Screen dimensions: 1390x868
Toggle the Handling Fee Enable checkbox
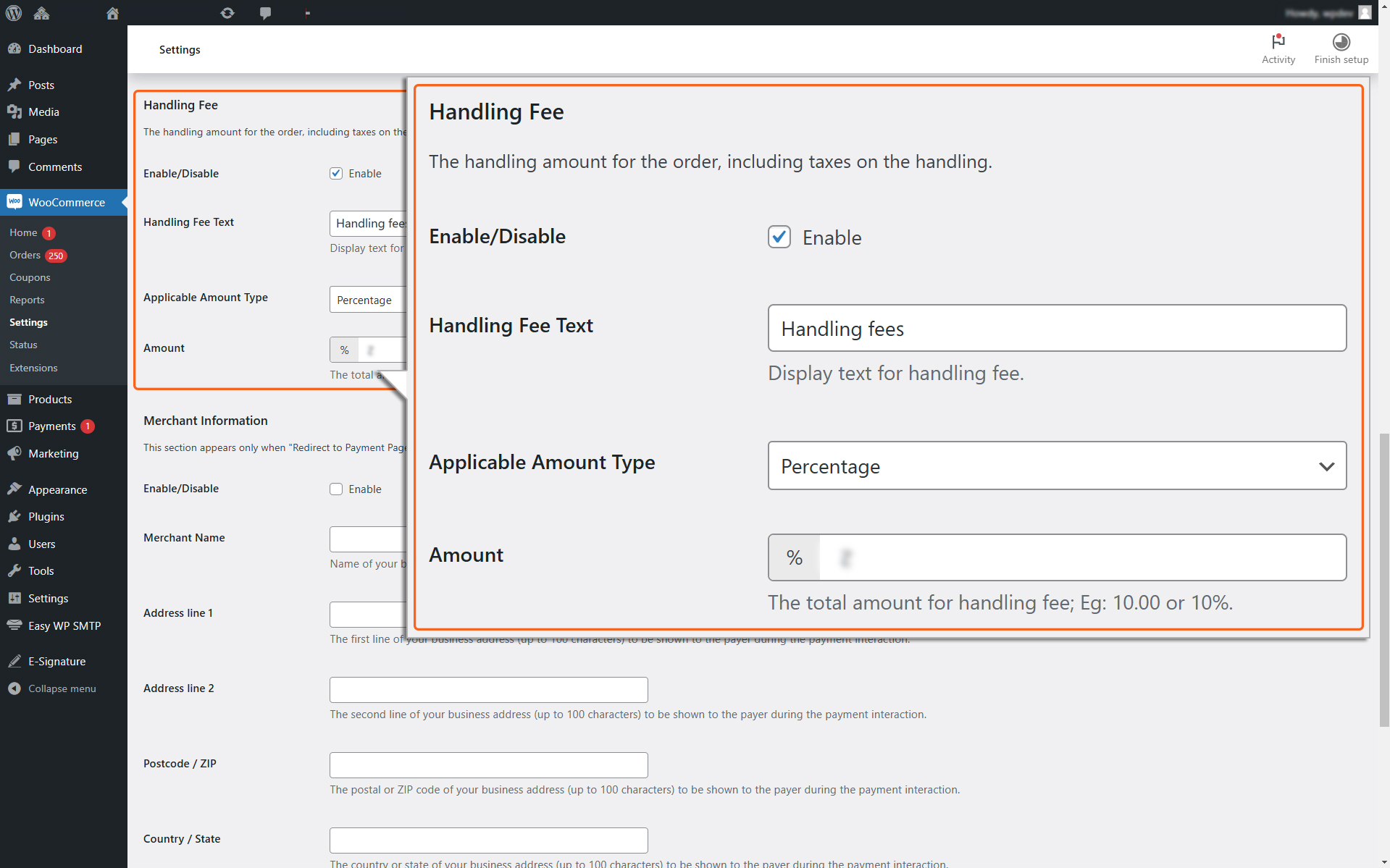(336, 173)
